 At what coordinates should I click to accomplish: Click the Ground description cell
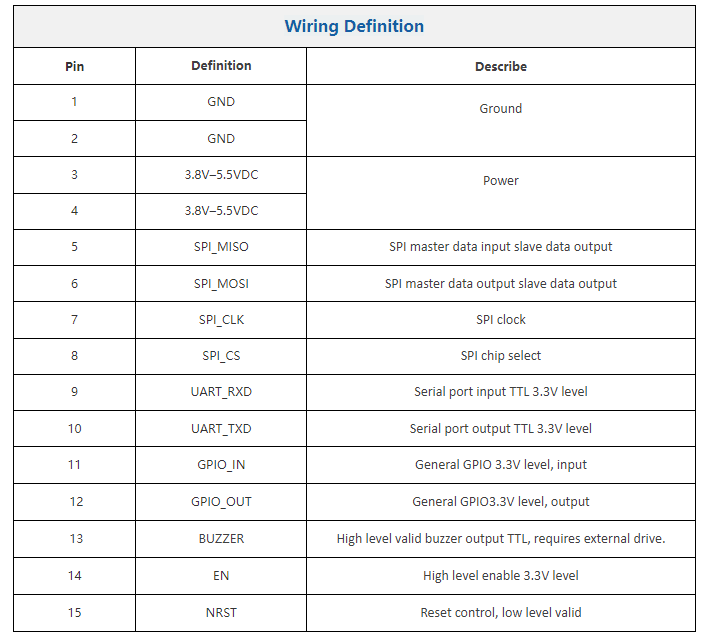coord(500,109)
